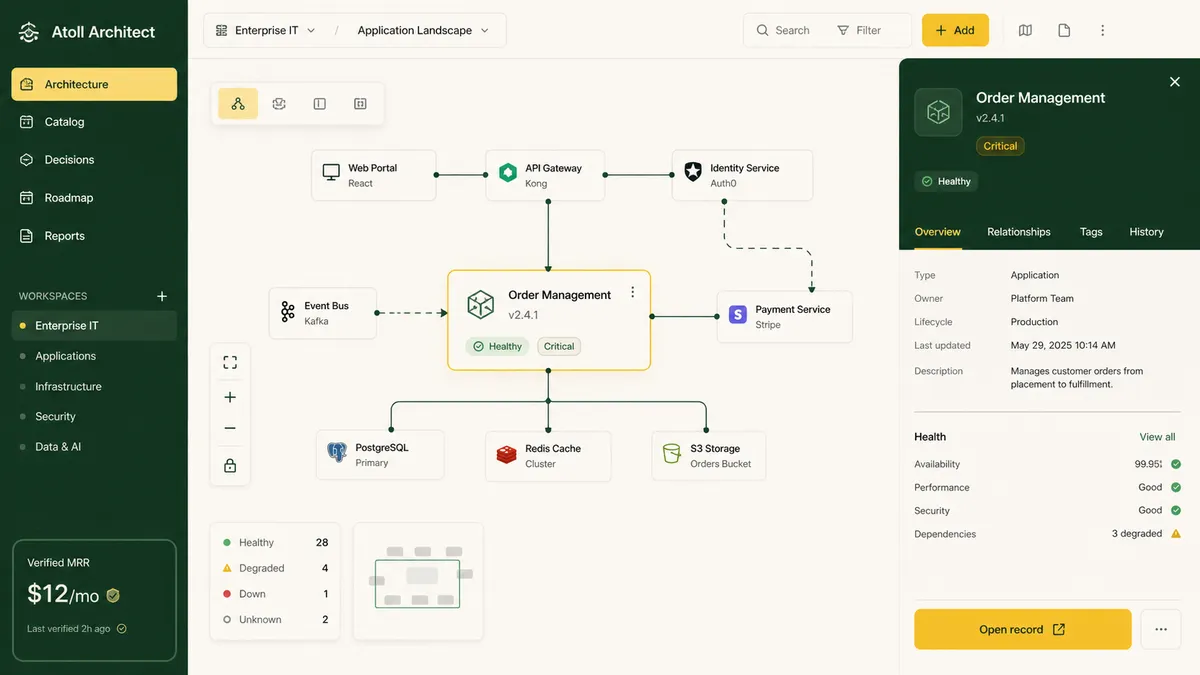This screenshot has height=675, width=1200.
Task: Click the API Gateway Kong icon
Action: point(508,173)
